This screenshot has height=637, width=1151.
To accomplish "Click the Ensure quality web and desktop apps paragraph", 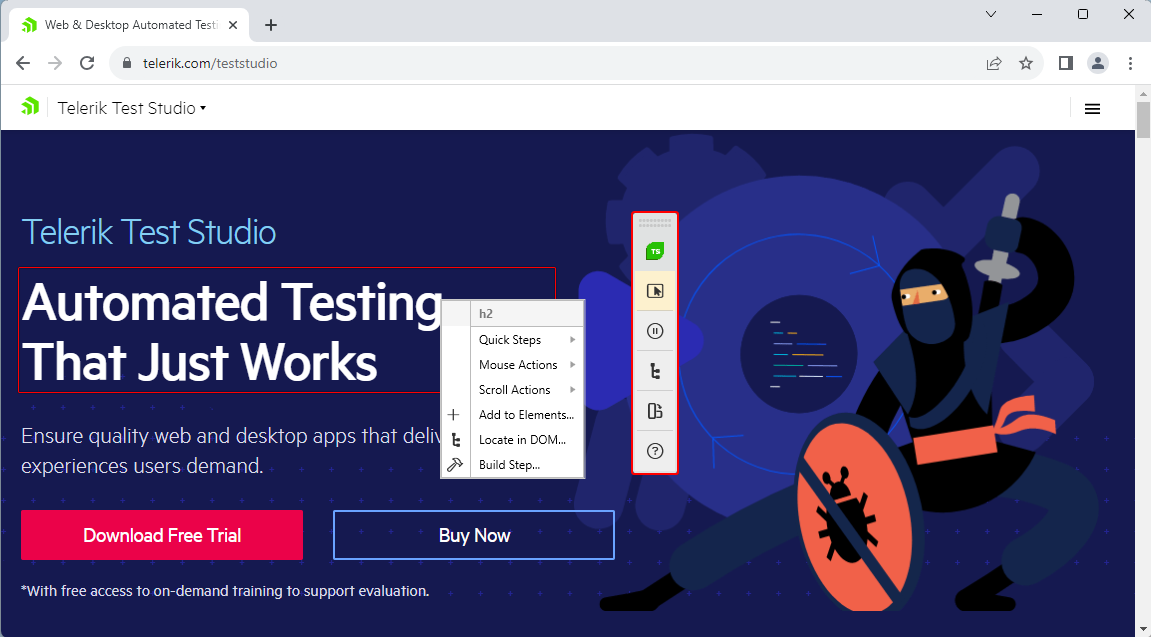I will click(x=231, y=451).
